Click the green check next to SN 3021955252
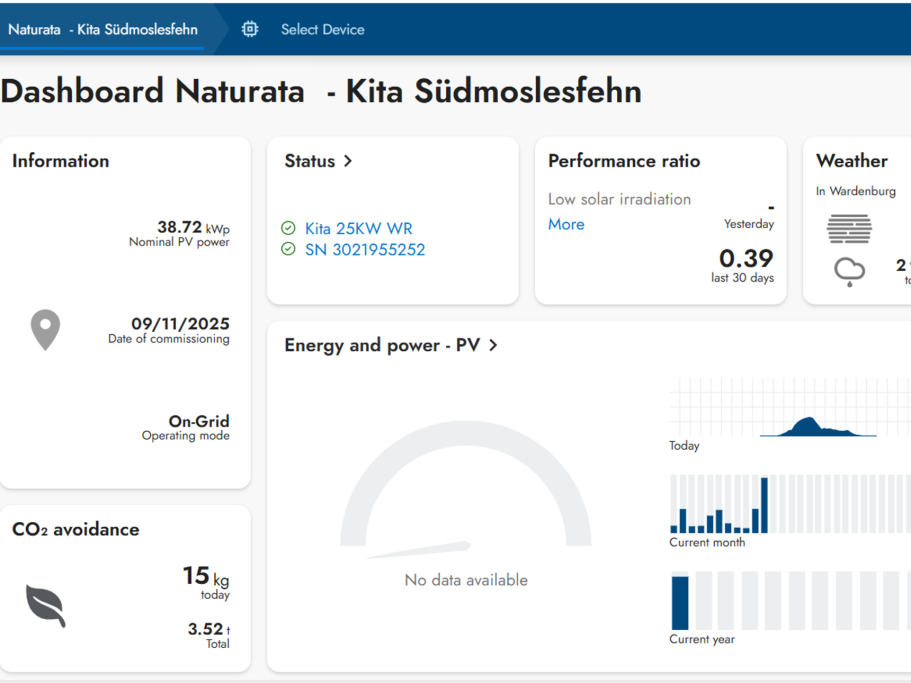The height and width of the screenshot is (683, 911). (288, 249)
